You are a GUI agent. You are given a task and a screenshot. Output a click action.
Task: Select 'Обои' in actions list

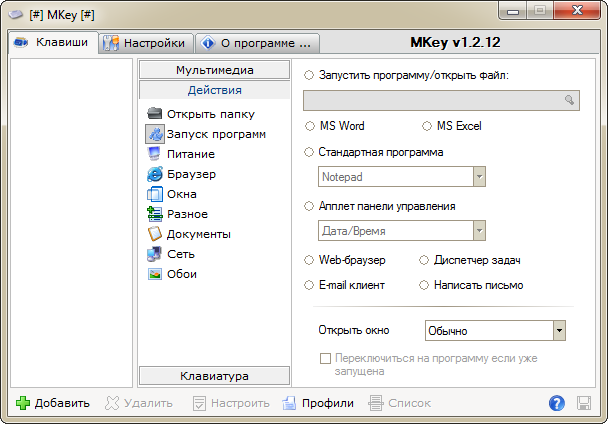181,274
